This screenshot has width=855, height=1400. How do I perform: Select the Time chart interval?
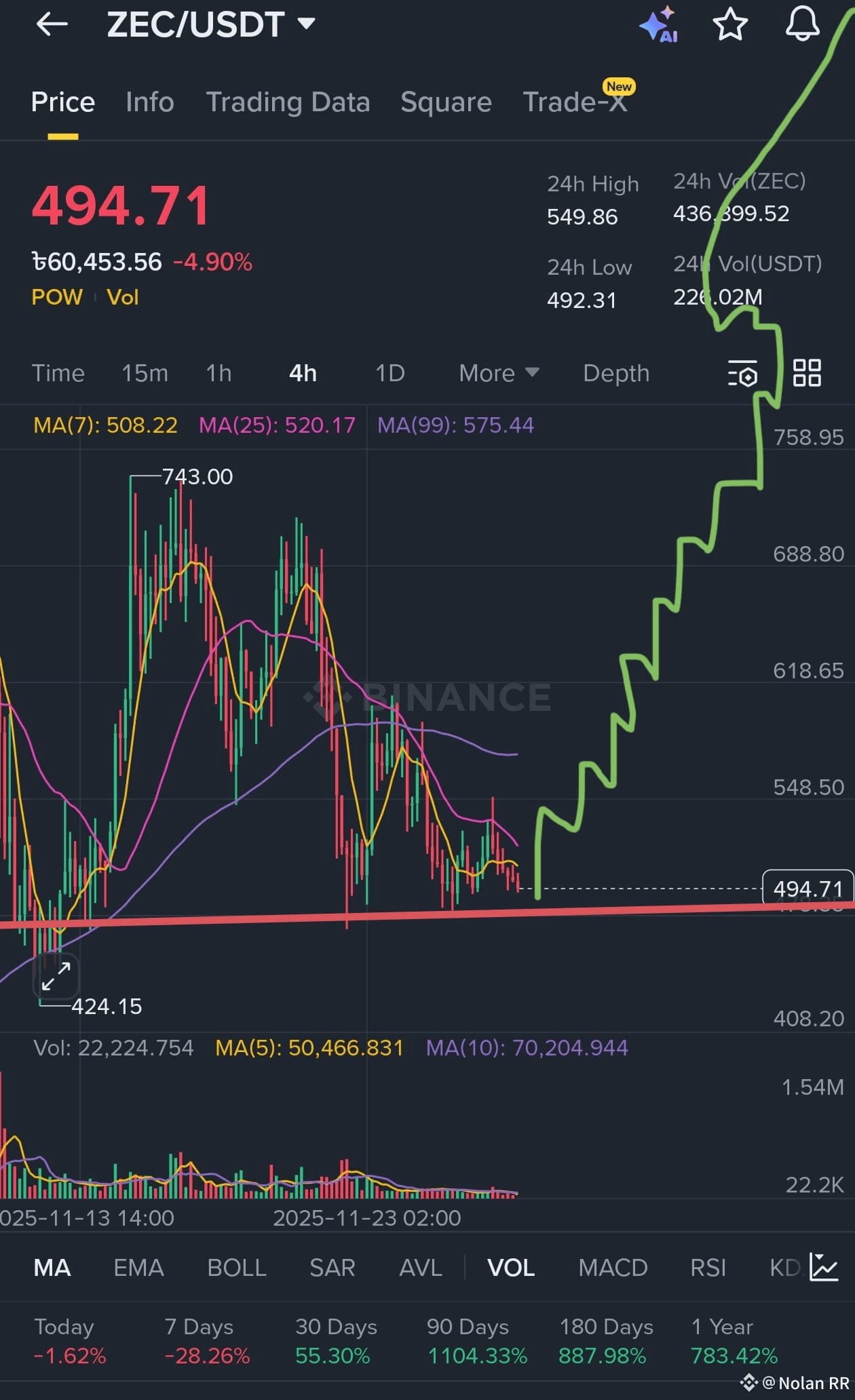pyautogui.click(x=58, y=373)
